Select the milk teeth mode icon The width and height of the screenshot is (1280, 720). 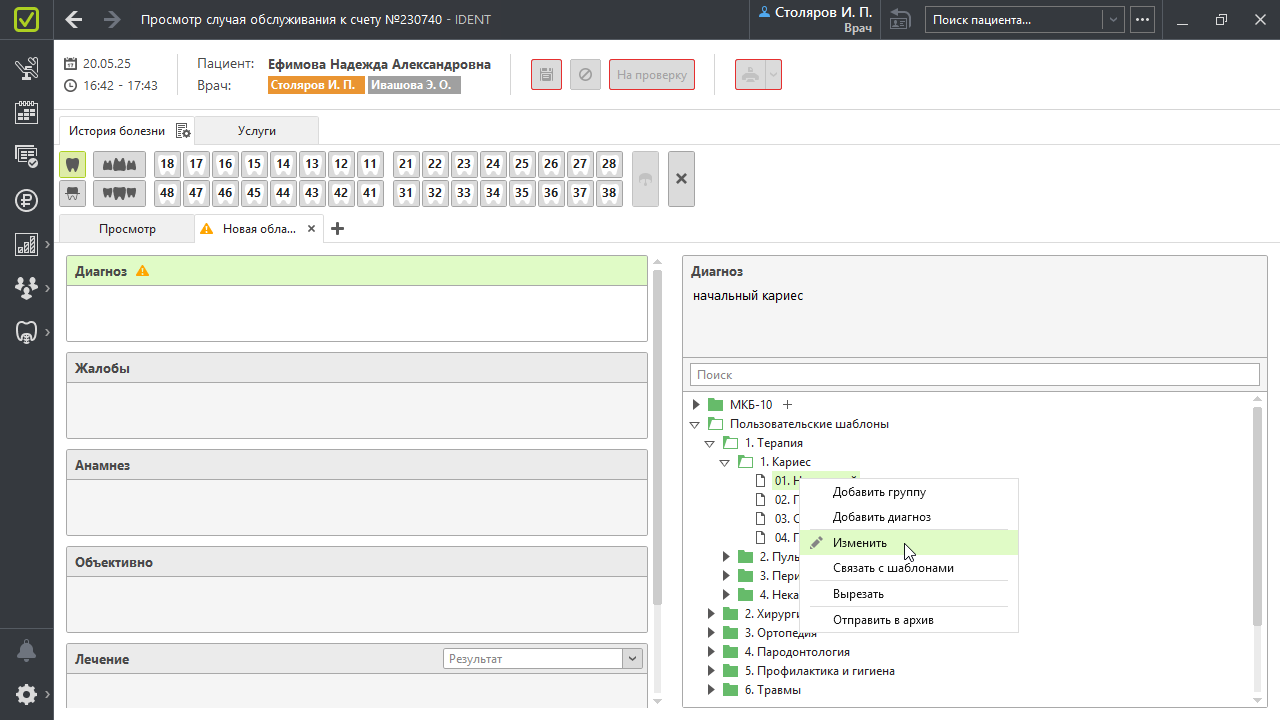(x=72, y=193)
